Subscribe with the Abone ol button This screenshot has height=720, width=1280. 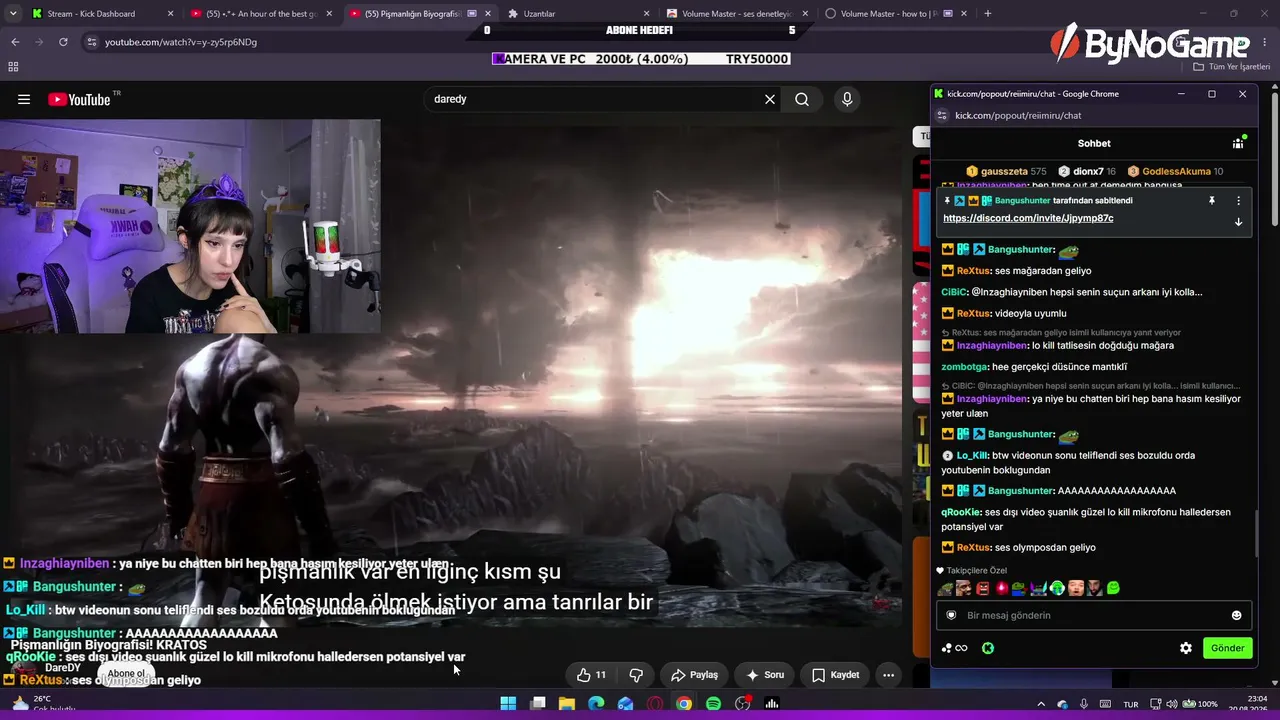click(x=127, y=673)
